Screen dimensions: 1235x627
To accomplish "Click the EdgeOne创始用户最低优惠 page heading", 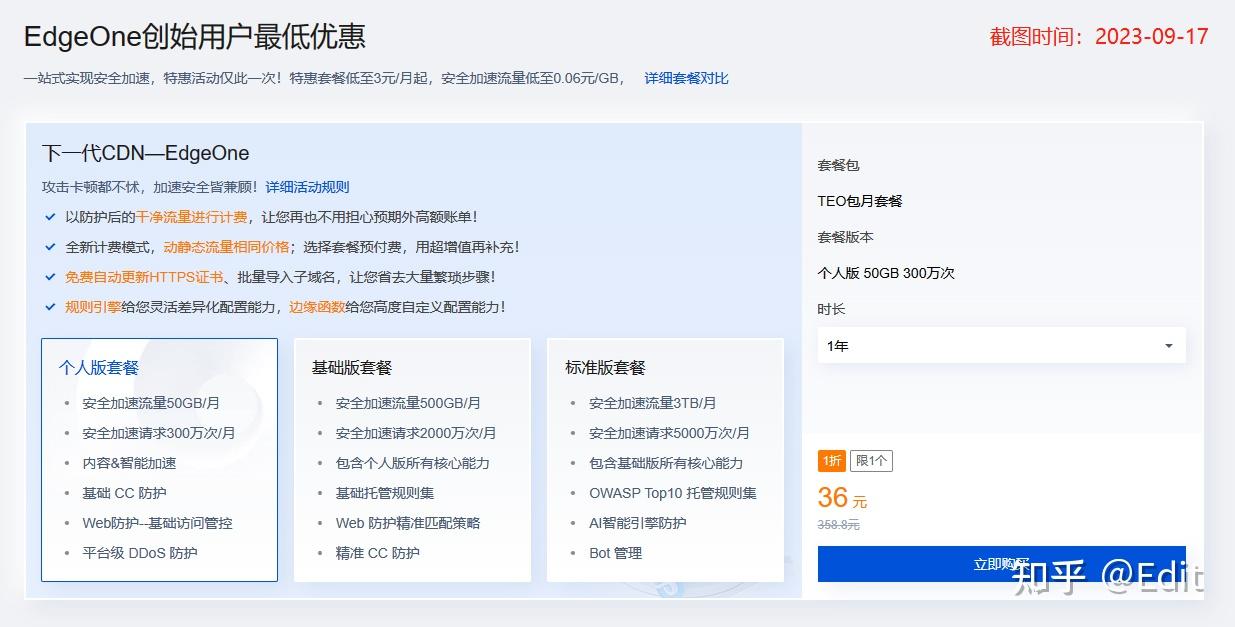I will tap(196, 35).
